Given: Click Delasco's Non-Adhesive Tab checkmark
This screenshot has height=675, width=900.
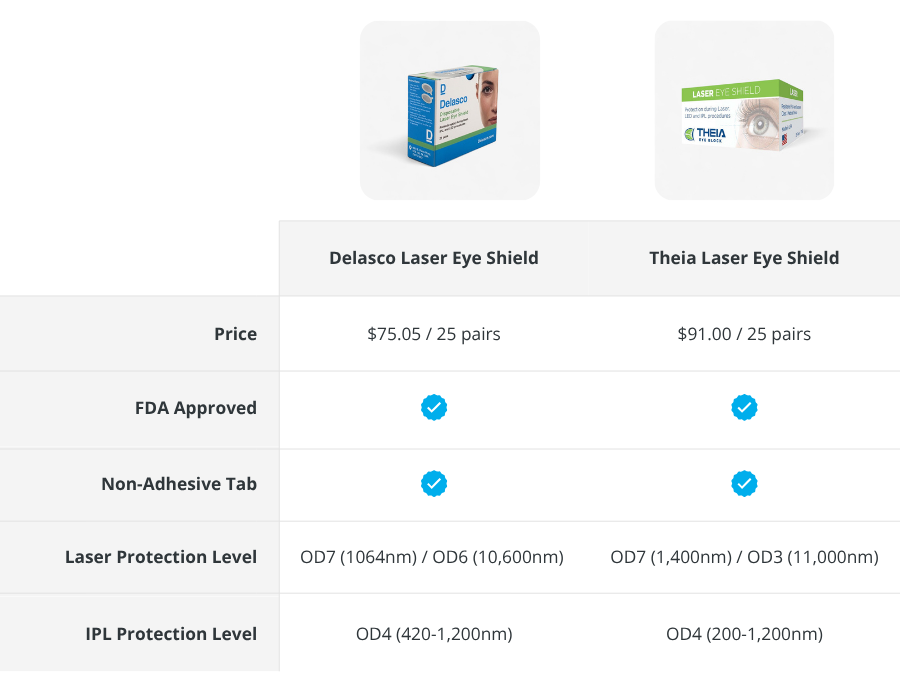Looking at the screenshot, I should 434,484.
